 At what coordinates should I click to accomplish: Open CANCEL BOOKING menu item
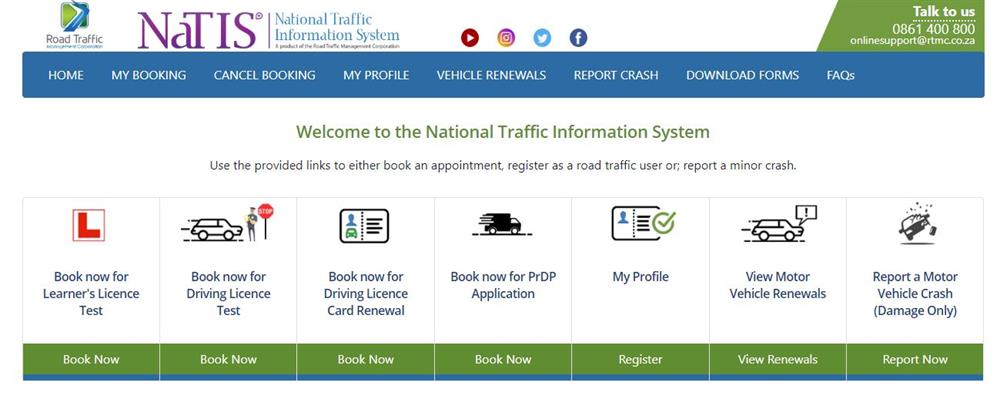click(x=265, y=75)
